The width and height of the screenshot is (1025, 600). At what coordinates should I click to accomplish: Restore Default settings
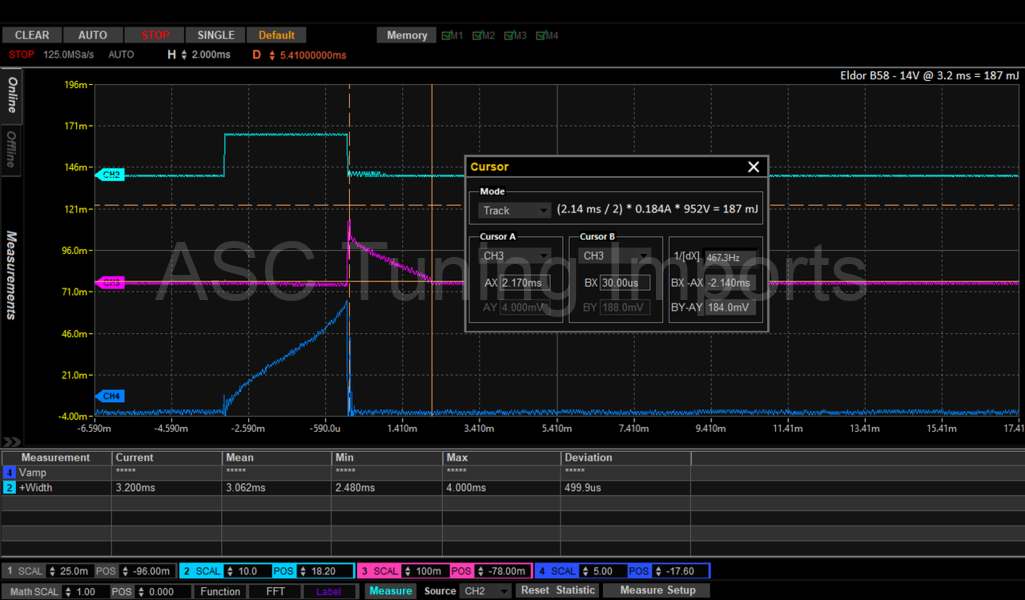point(277,35)
